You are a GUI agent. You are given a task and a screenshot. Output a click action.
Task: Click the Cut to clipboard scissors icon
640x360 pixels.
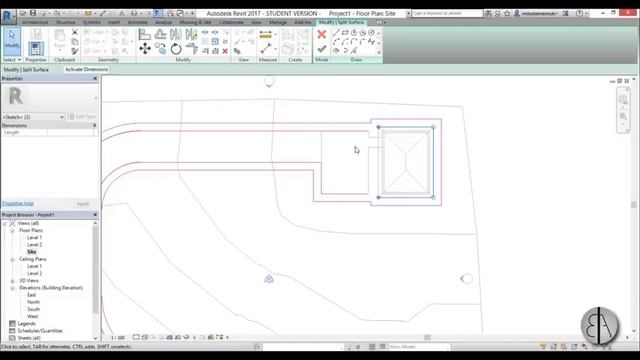tap(75, 32)
